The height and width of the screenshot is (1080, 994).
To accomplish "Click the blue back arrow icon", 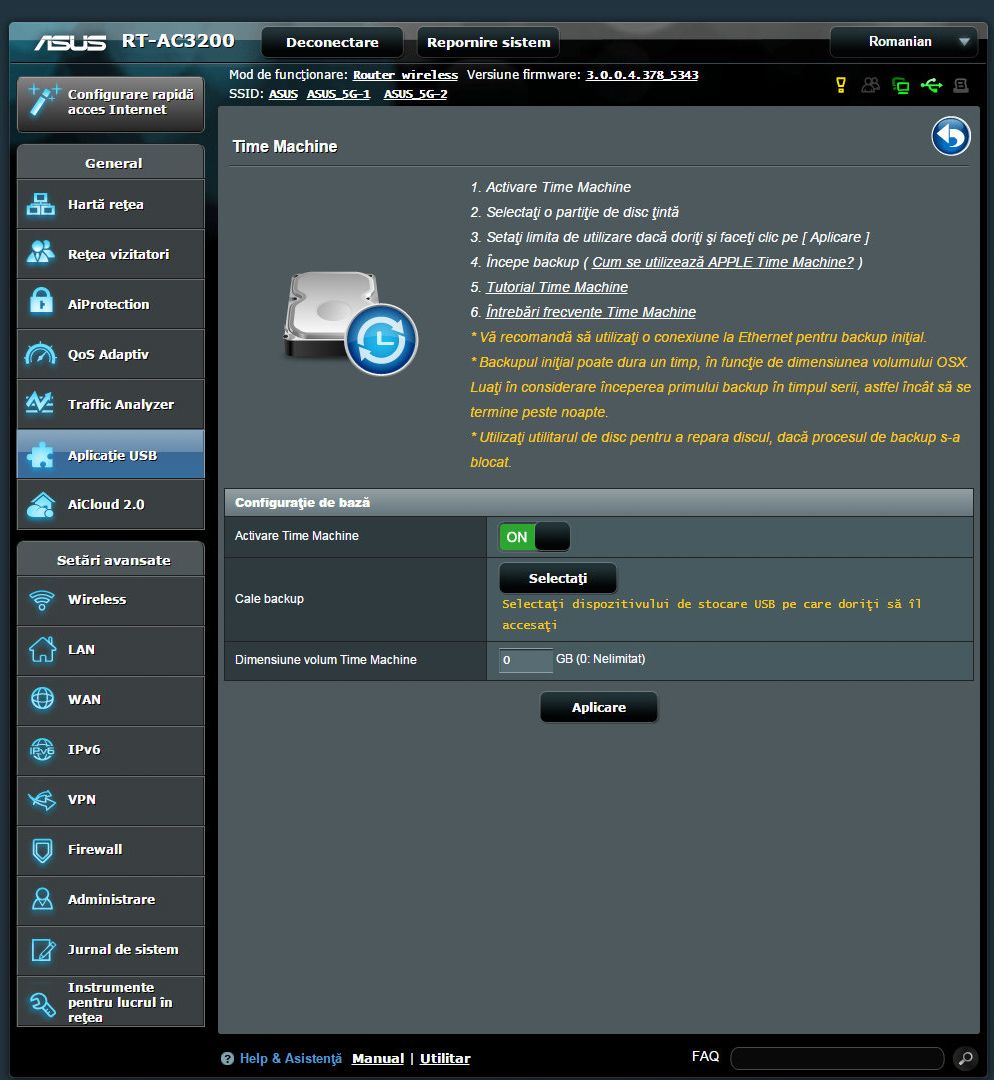I will (950, 137).
